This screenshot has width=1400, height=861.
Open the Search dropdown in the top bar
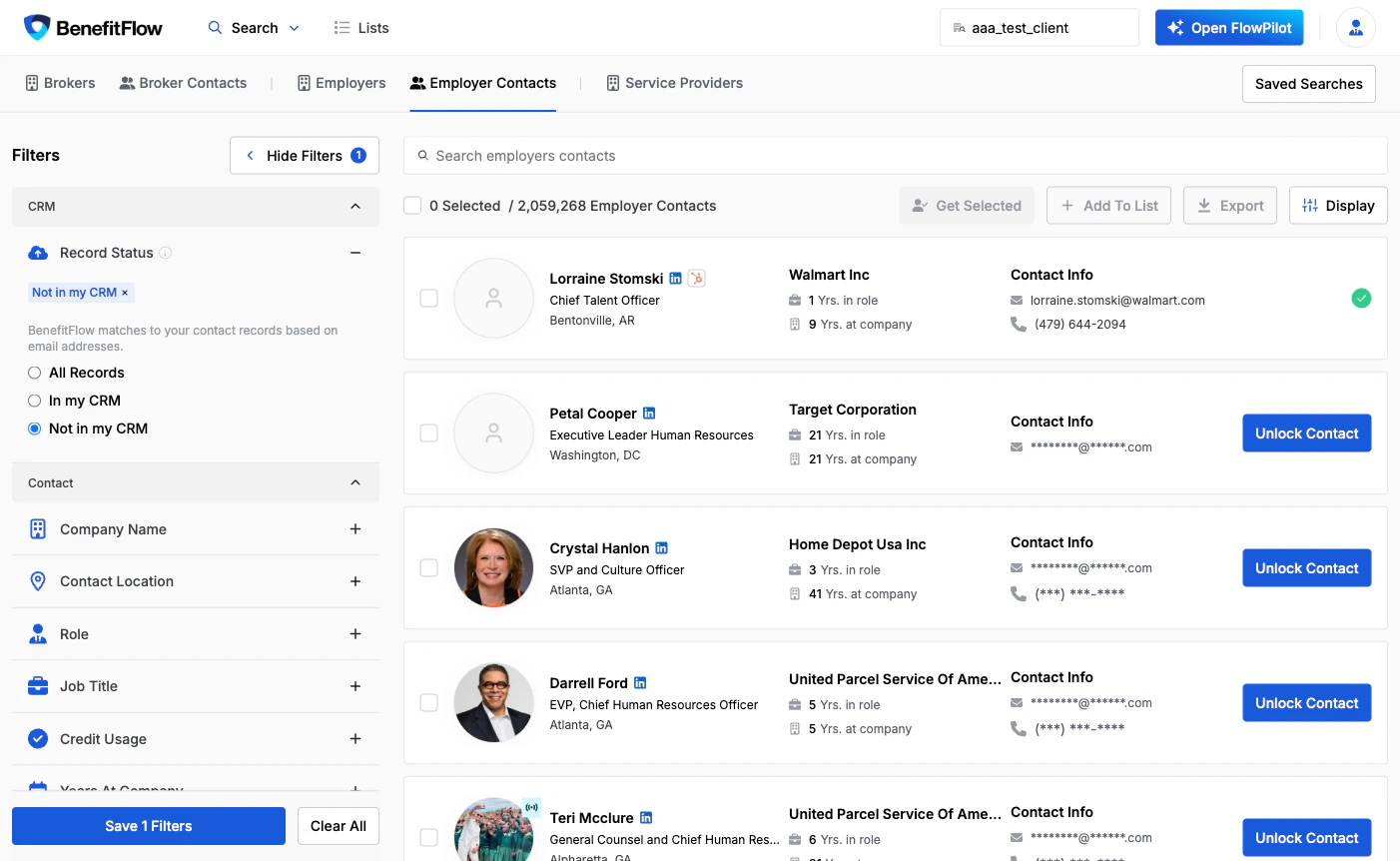pos(253,27)
